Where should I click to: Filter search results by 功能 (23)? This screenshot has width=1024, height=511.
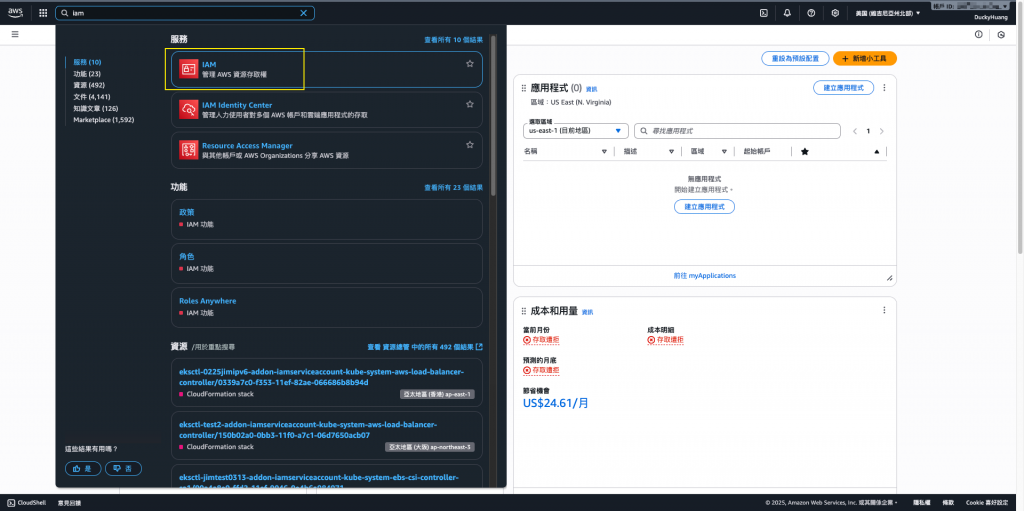click(x=87, y=74)
